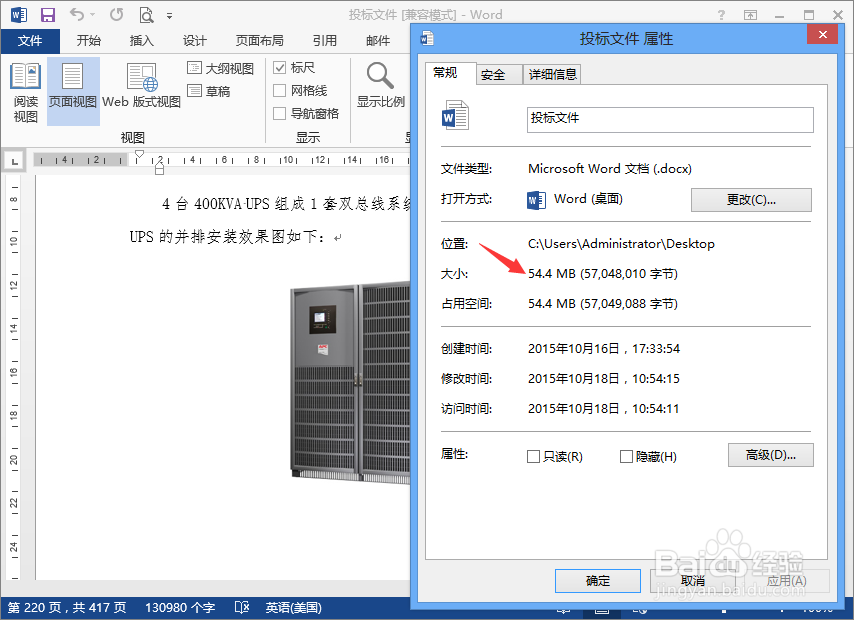Expand the Customize Quick Access Toolbar menu
The width and height of the screenshot is (854, 620).
(167, 14)
